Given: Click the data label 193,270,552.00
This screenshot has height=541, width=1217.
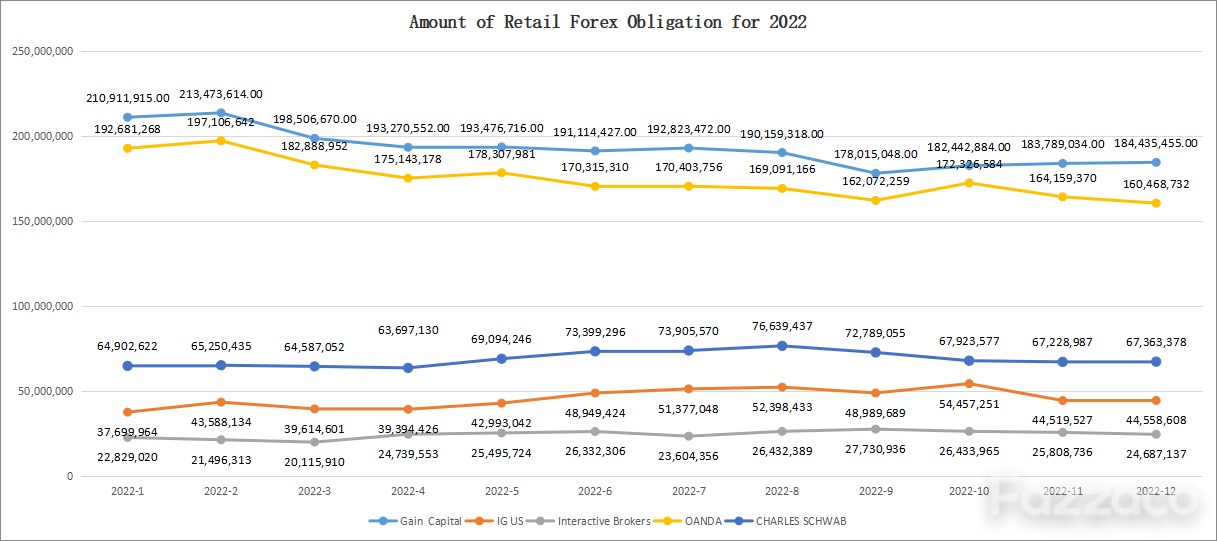Looking at the screenshot, I should click(408, 129).
